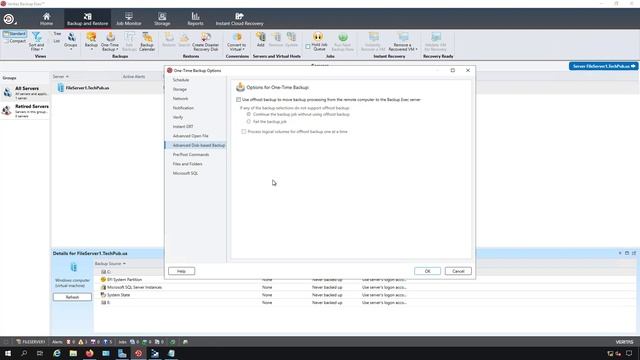Toggle Hold Job Queue checkbox
This screenshot has height=360, width=640.
click(x=308, y=47)
